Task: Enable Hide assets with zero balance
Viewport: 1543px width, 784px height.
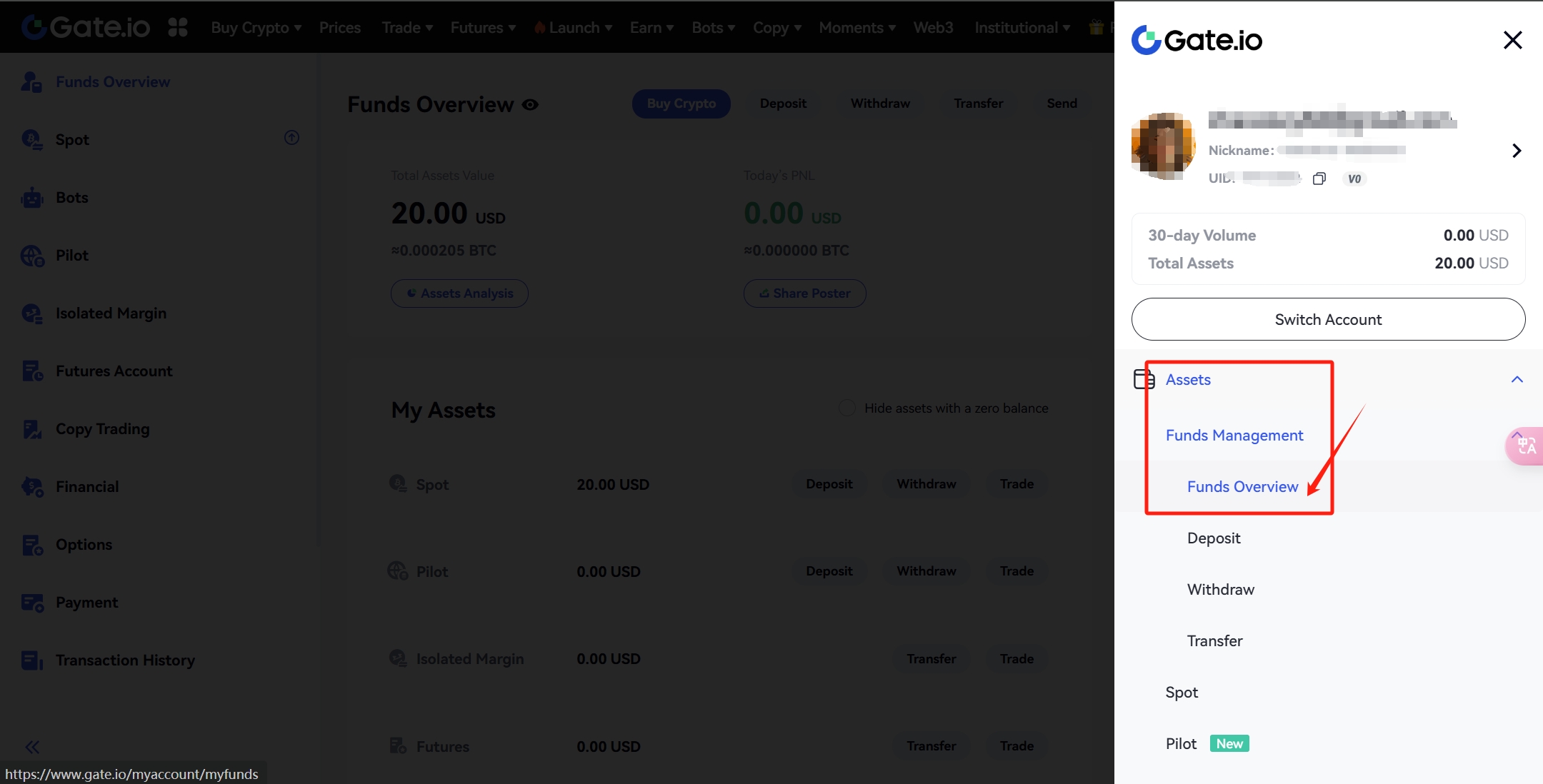Action: (847, 408)
